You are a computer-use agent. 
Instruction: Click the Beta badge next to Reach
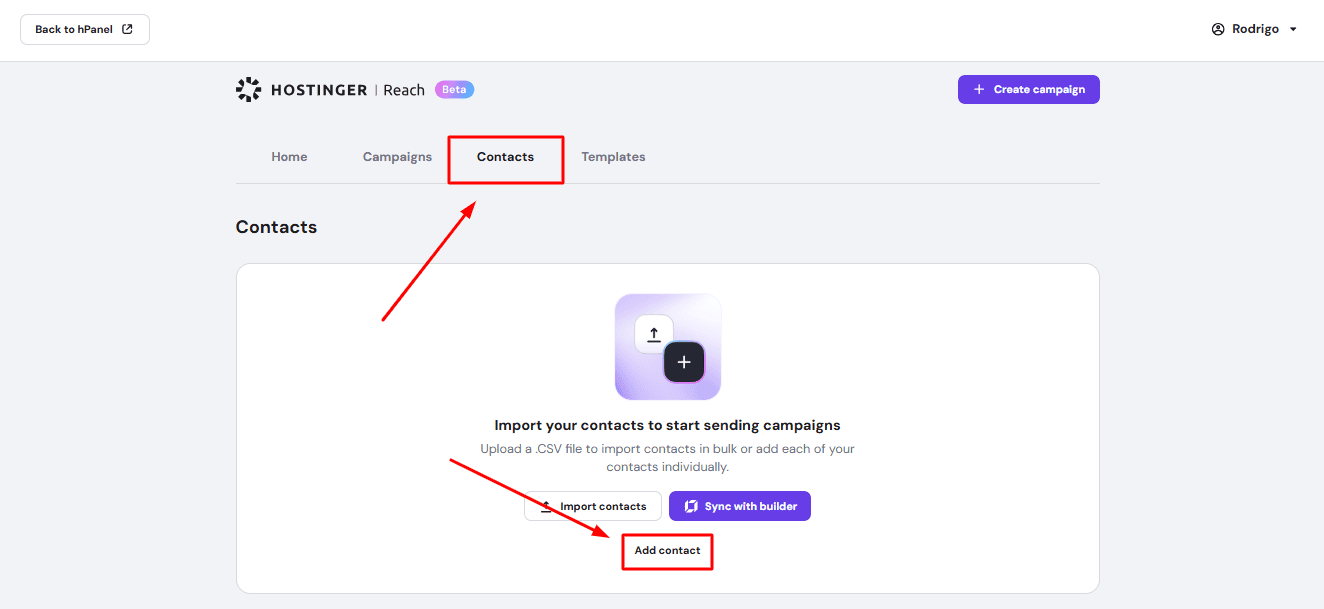coord(454,90)
